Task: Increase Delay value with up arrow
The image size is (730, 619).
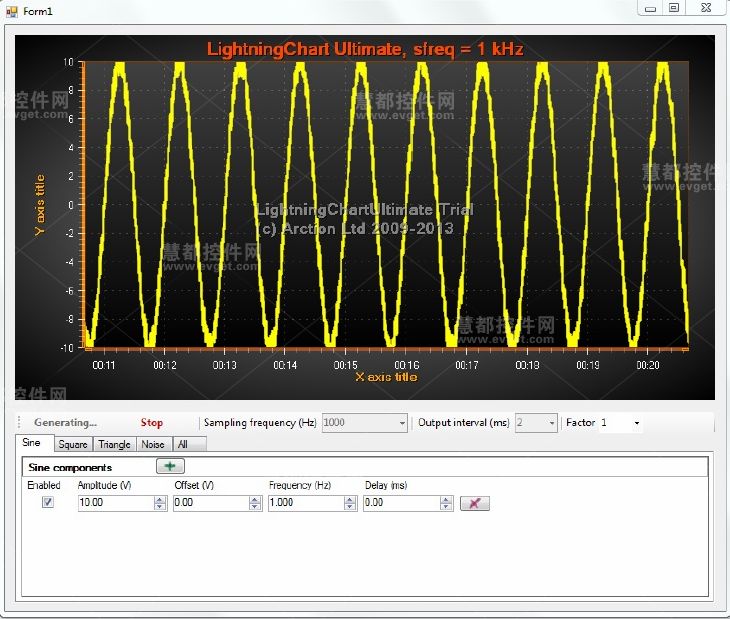Action: point(446,499)
